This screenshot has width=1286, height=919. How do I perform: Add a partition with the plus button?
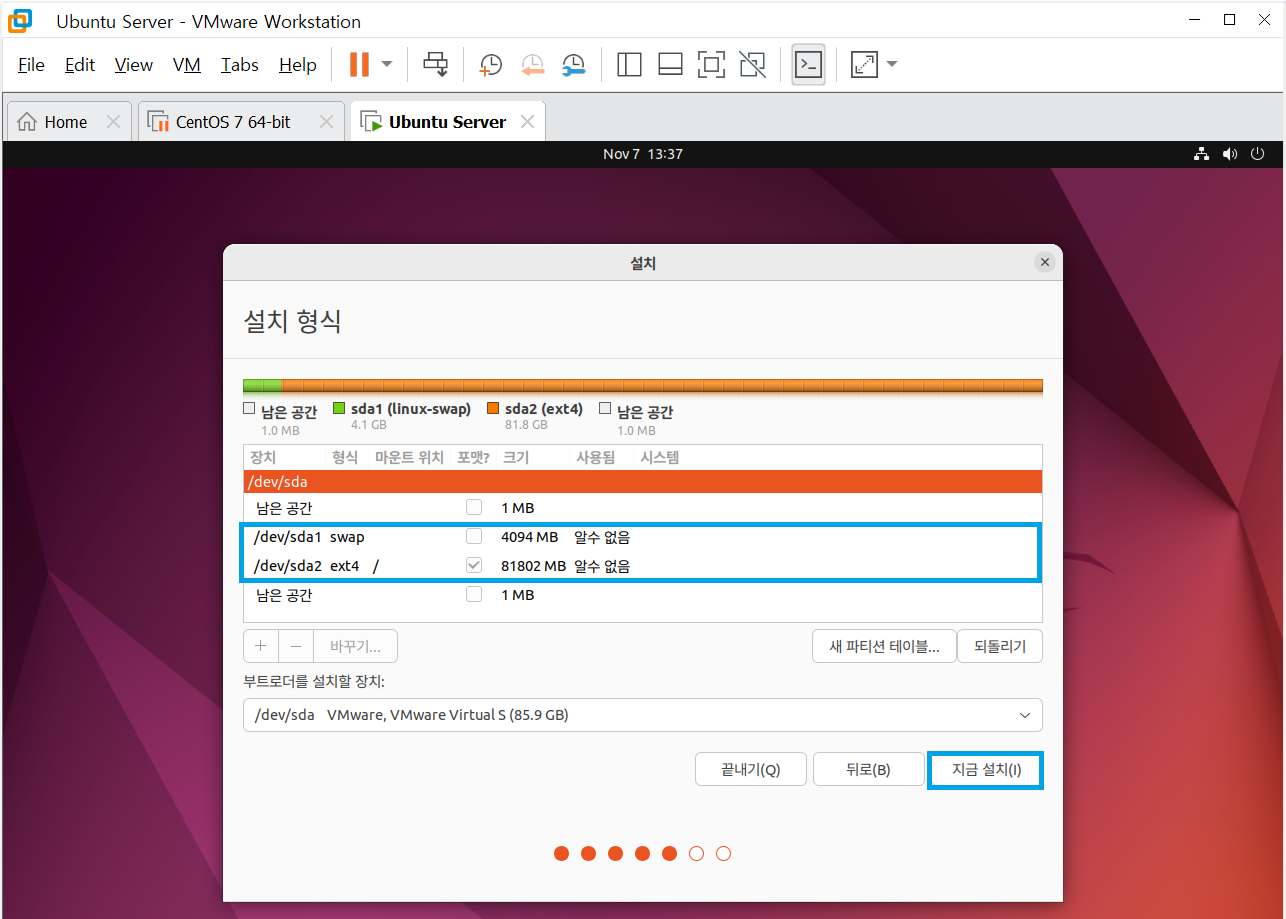(x=261, y=646)
